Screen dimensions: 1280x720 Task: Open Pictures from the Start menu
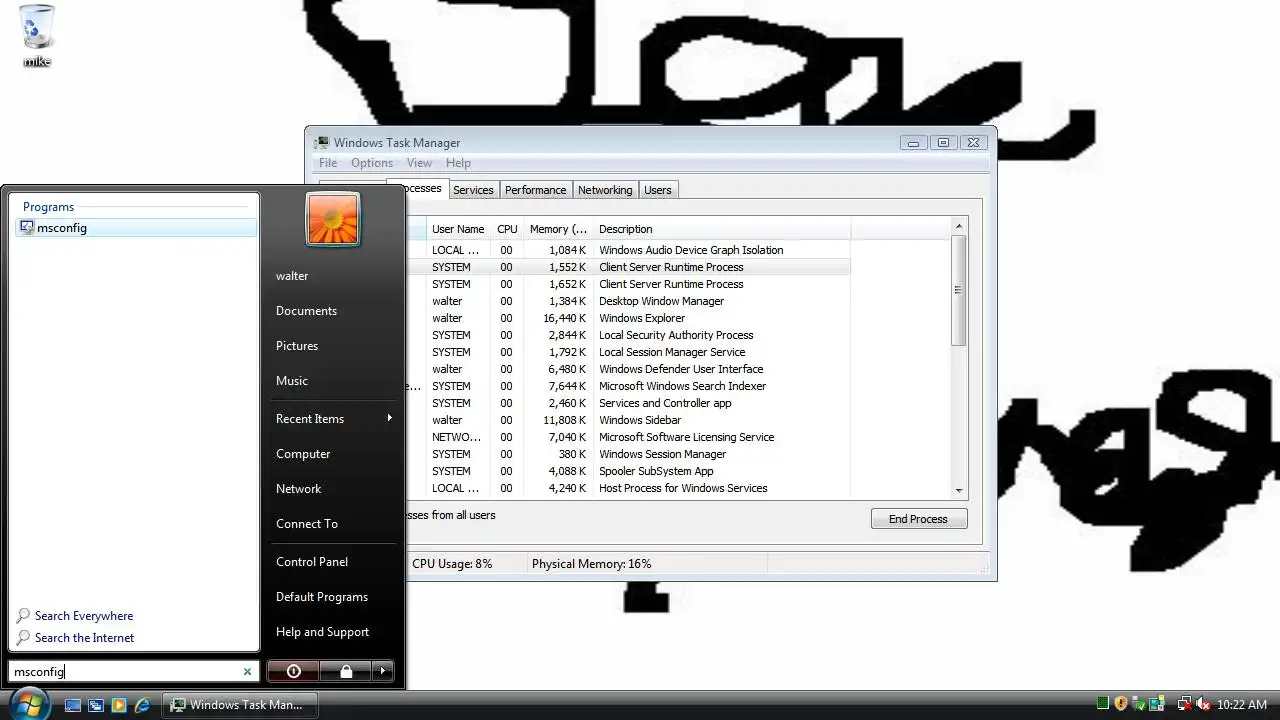coord(297,346)
